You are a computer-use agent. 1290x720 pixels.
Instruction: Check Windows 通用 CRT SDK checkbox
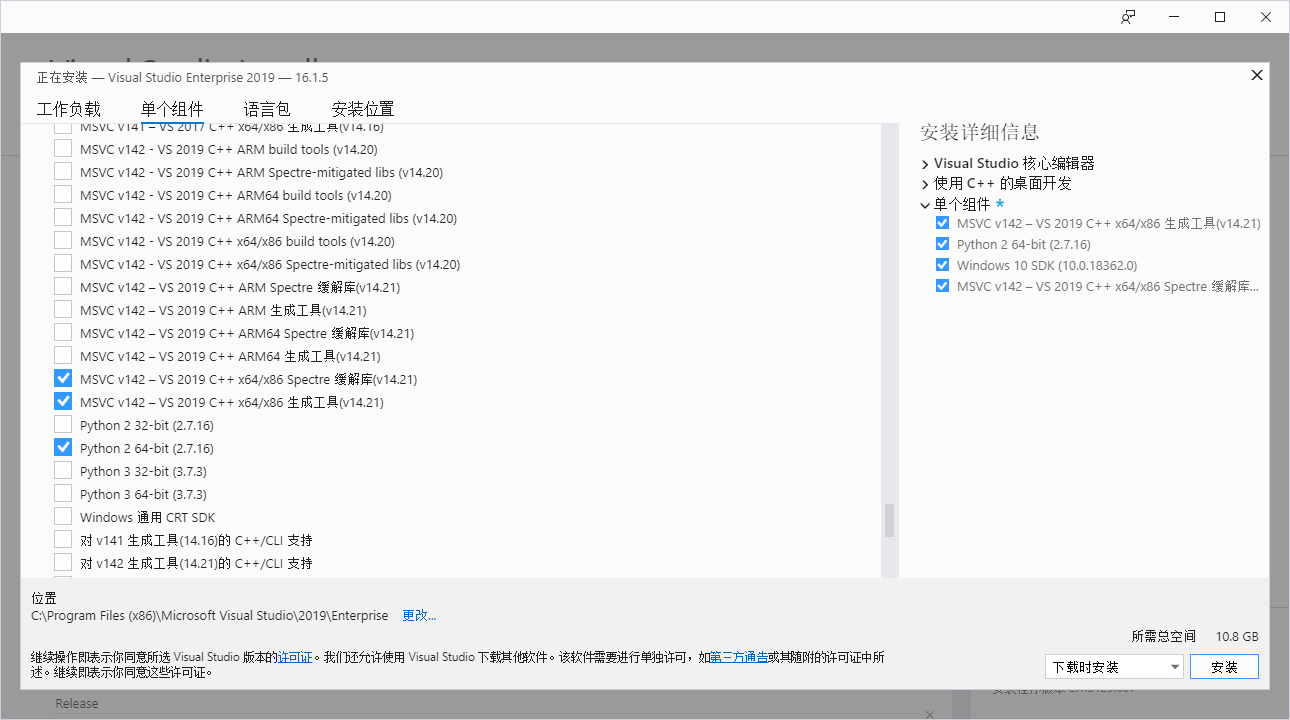63,517
